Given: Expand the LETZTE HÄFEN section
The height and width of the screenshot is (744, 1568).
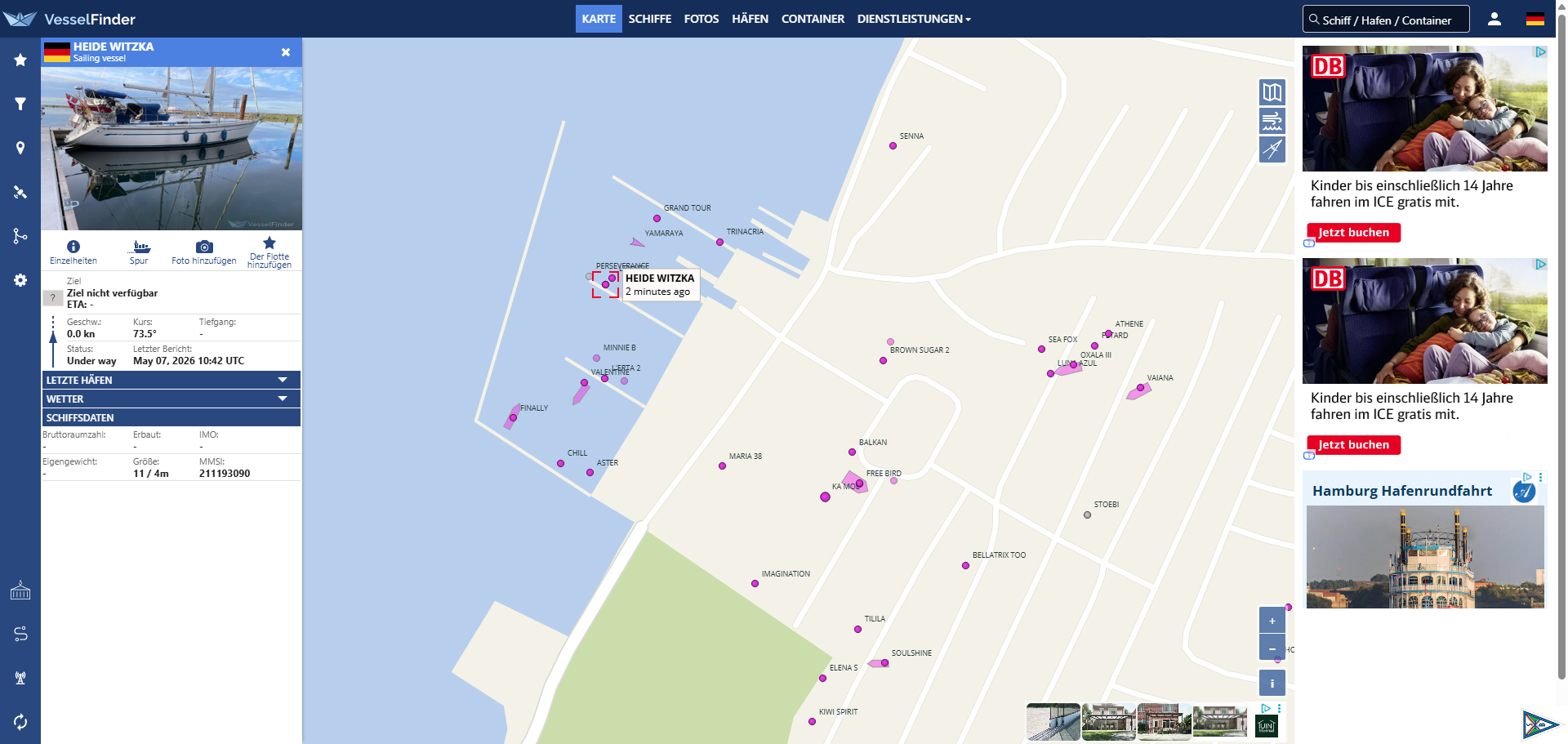Looking at the screenshot, I should (x=171, y=380).
